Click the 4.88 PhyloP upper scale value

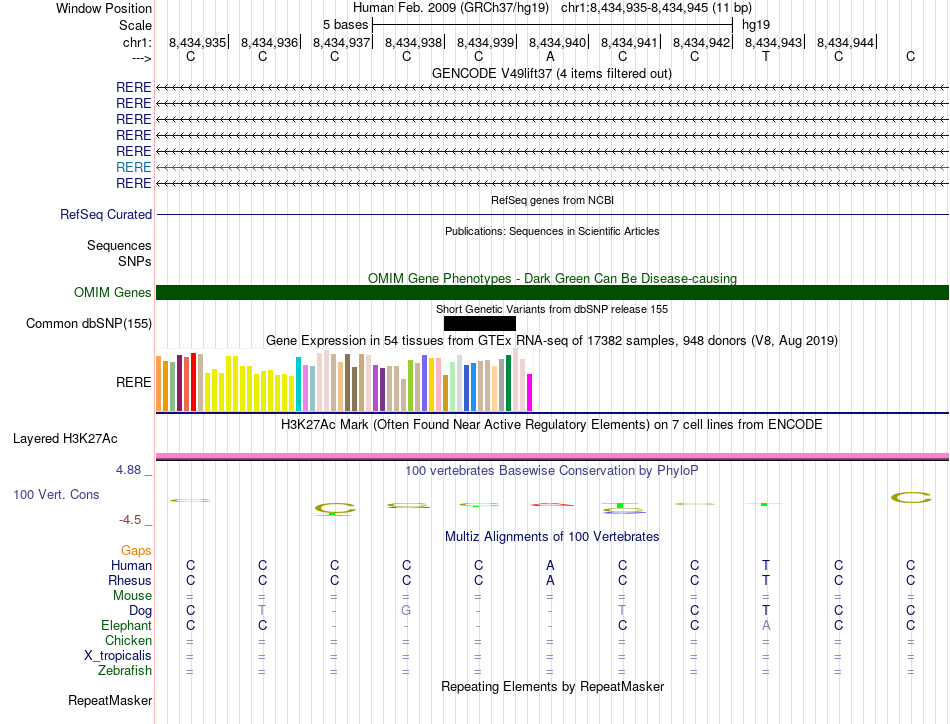128,470
